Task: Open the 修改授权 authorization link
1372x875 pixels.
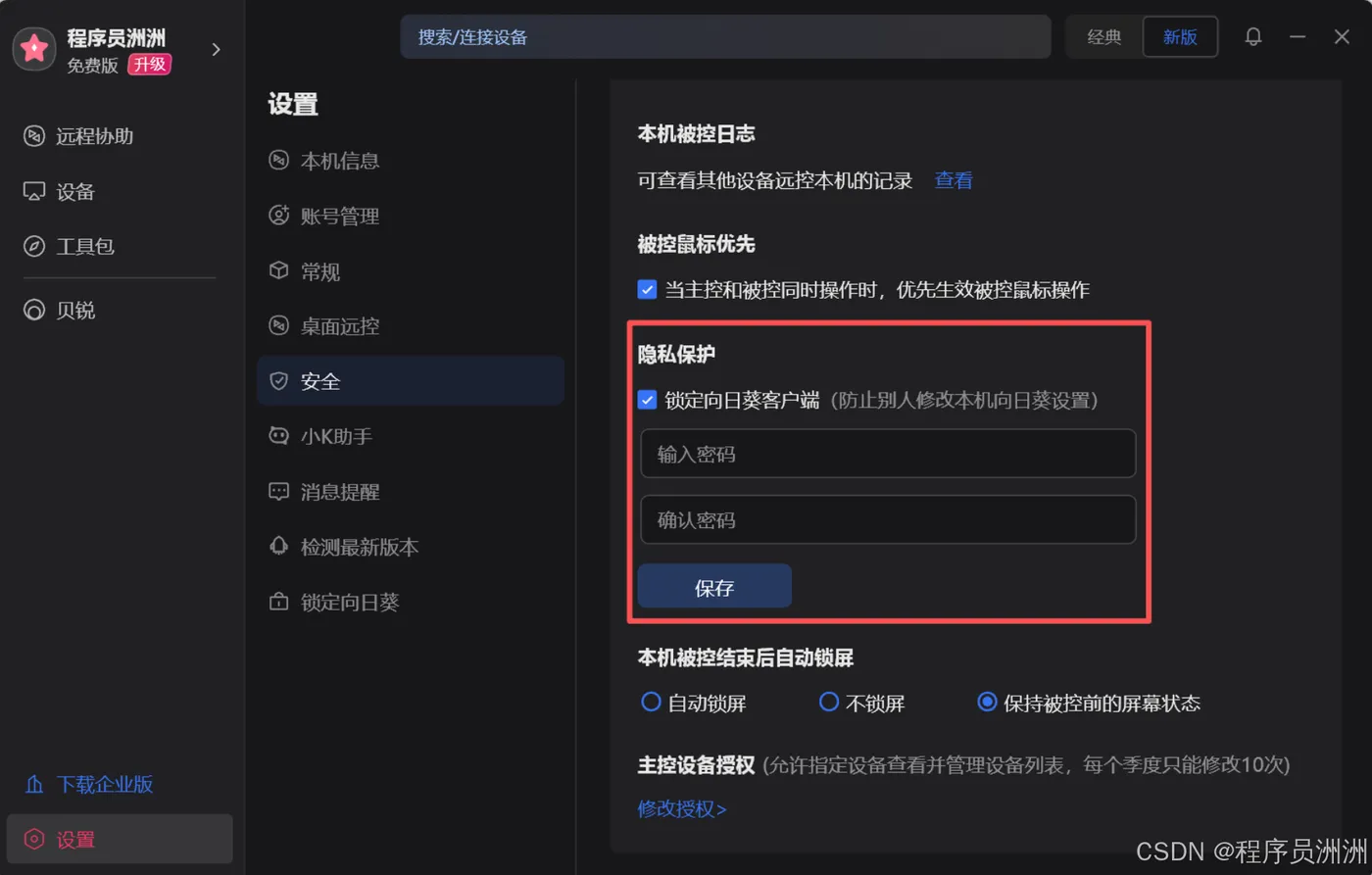Action: (681, 808)
